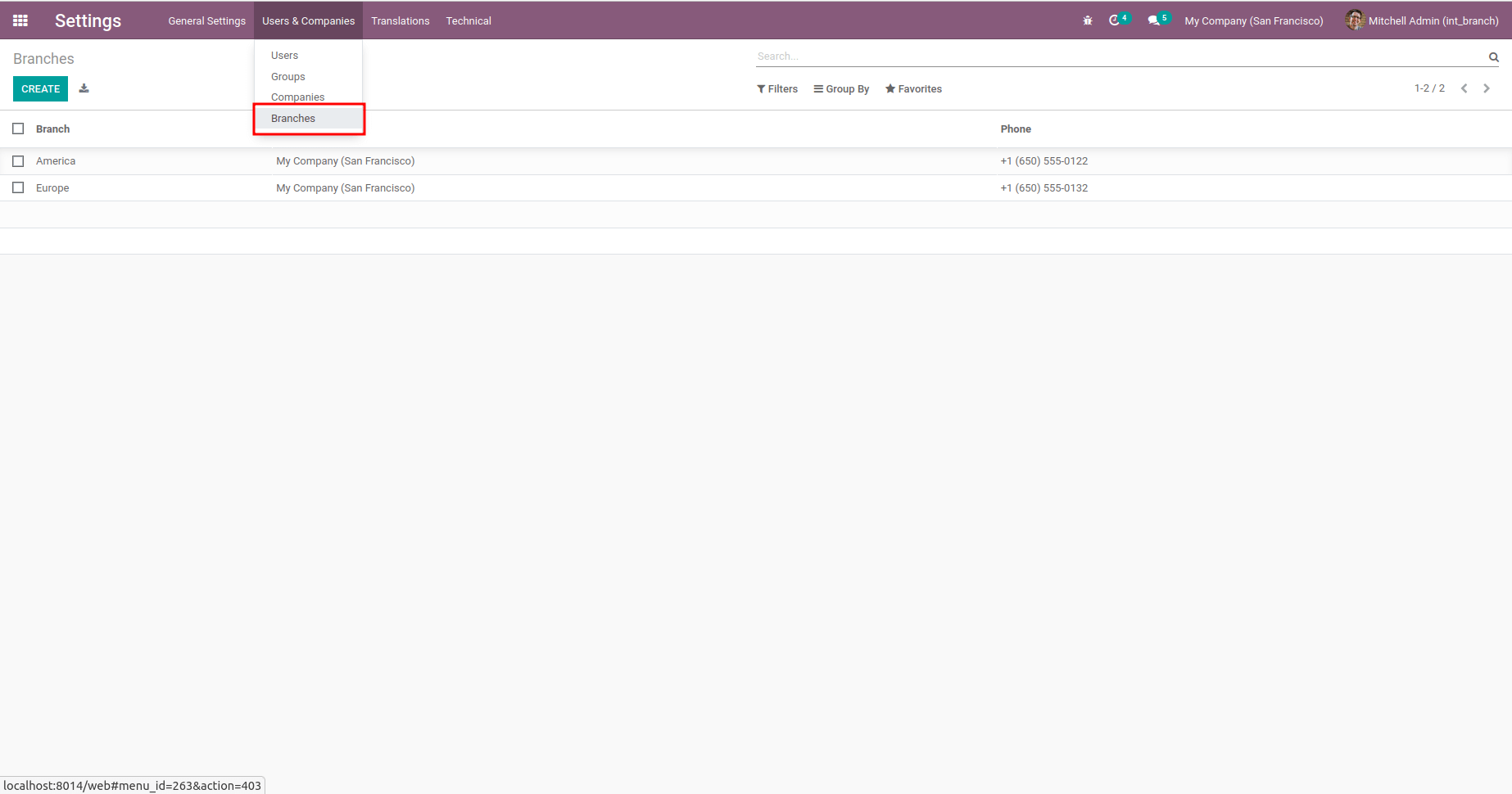1512x794 pixels.
Task: Click the CREATE button
Action: coord(40,88)
